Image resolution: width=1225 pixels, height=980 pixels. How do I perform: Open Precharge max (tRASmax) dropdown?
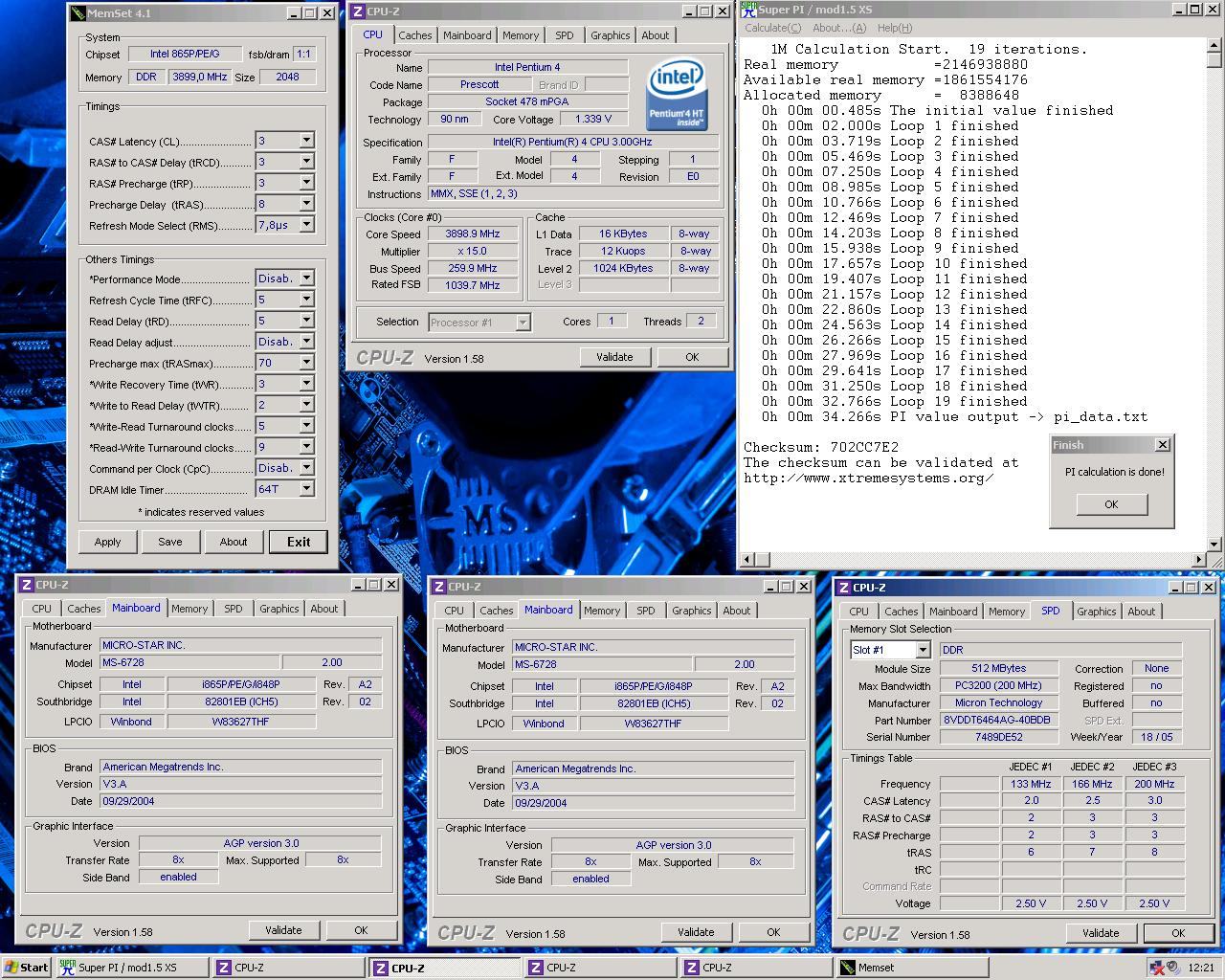[x=306, y=363]
